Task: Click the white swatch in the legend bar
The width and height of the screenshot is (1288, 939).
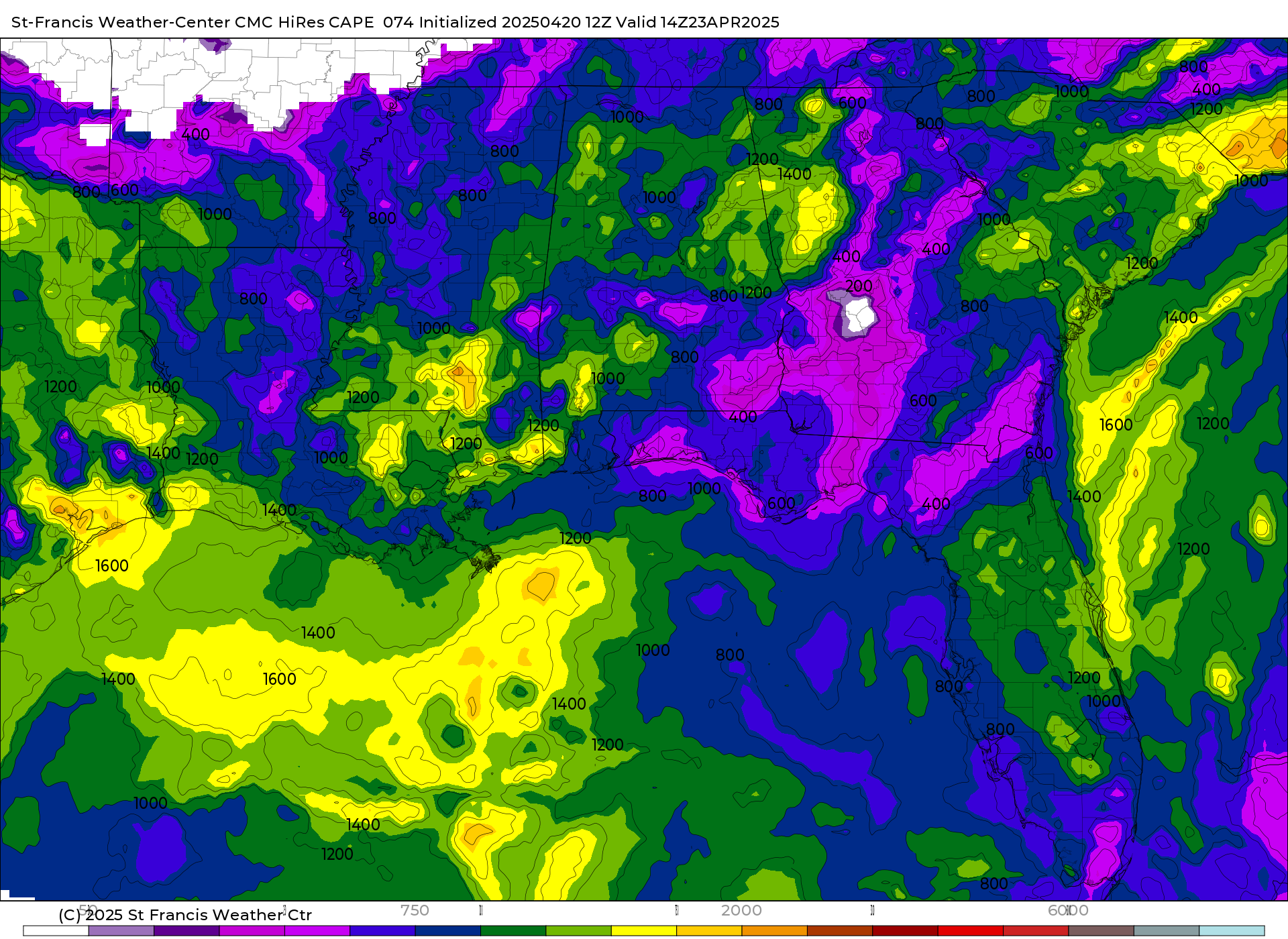Action: pyautogui.click(x=56, y=931)
